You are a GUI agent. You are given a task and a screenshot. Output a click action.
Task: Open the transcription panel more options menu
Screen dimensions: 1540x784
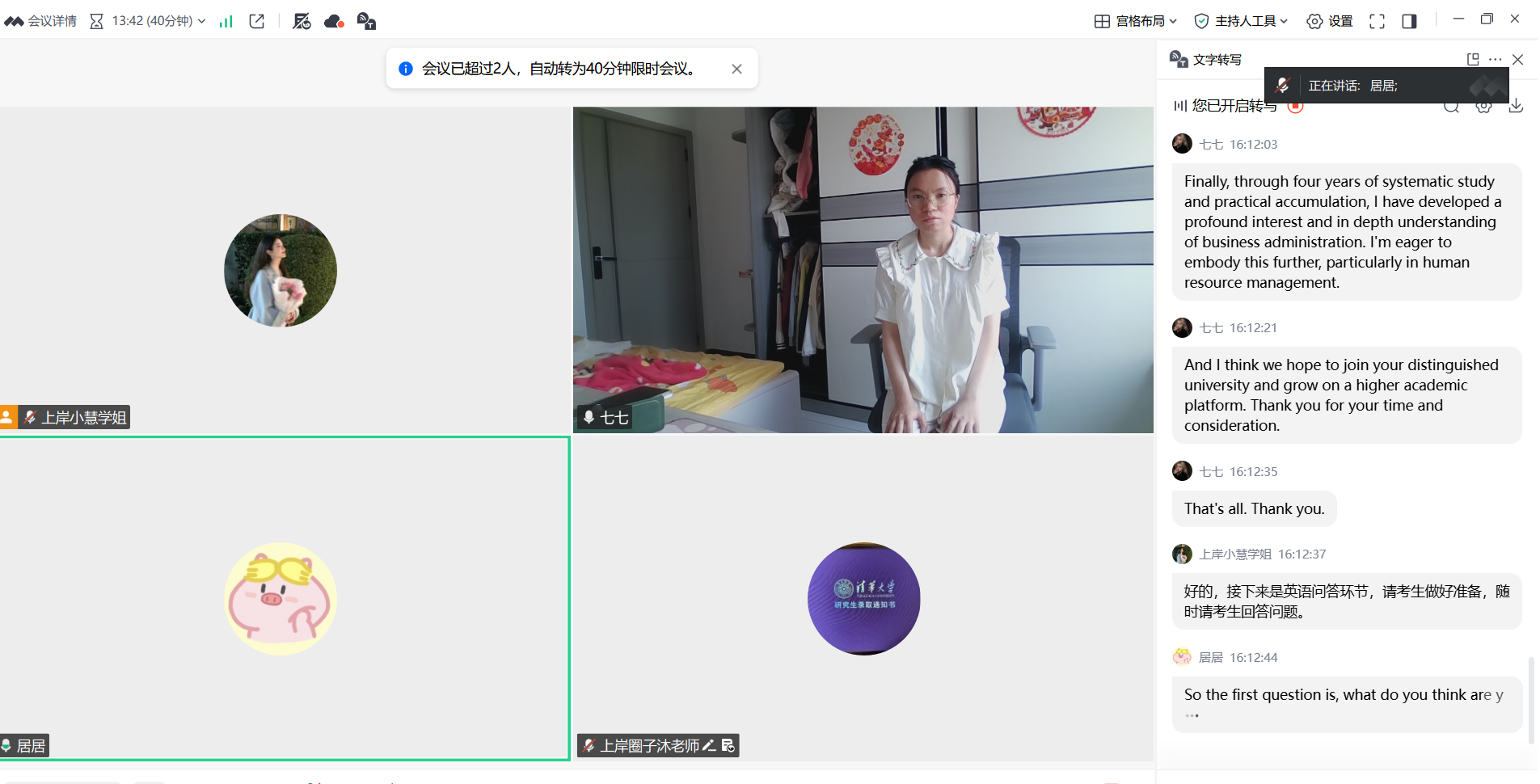tap(1496, 59)
